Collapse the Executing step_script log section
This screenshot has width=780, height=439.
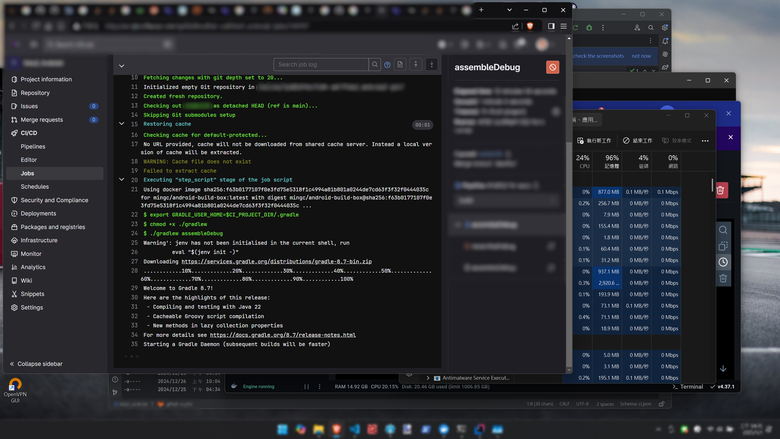[121, 179]
